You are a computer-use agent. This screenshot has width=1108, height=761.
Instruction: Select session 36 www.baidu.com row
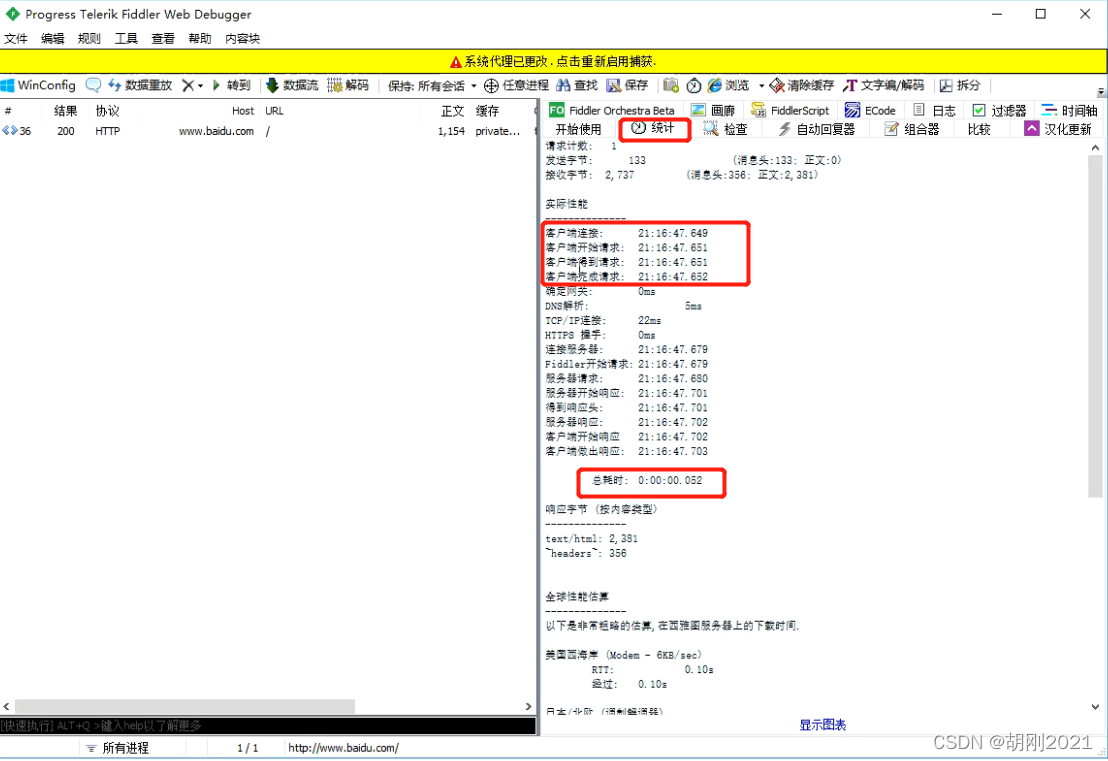point(268,131)
